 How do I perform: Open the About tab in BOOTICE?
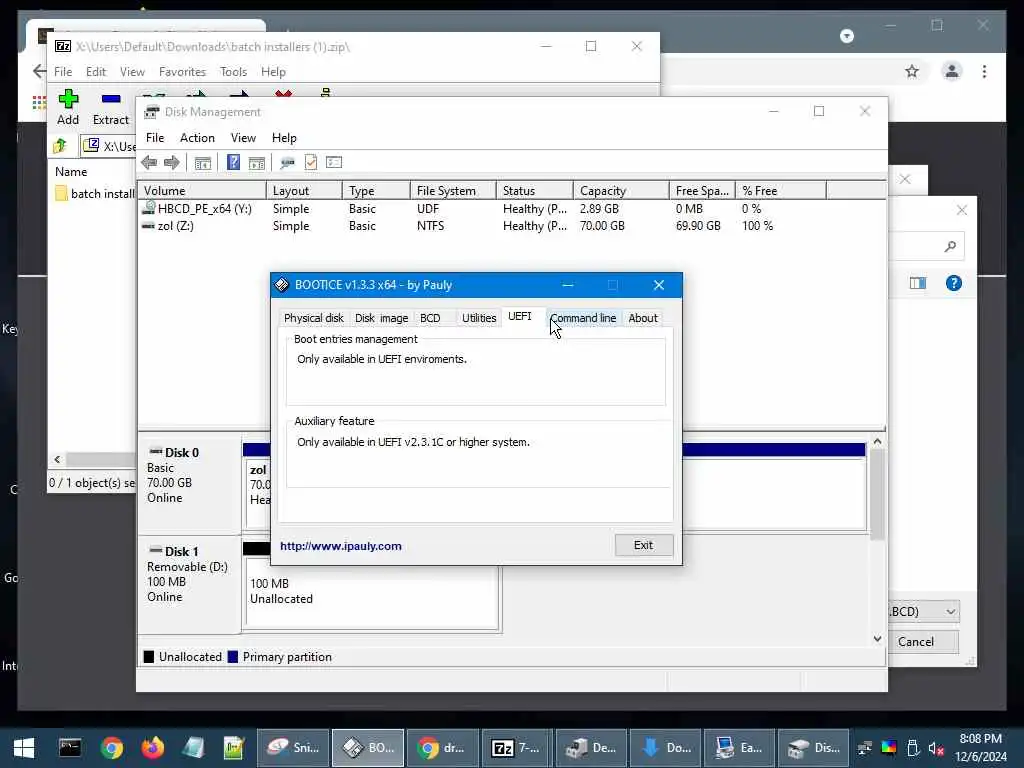[643, 318]
